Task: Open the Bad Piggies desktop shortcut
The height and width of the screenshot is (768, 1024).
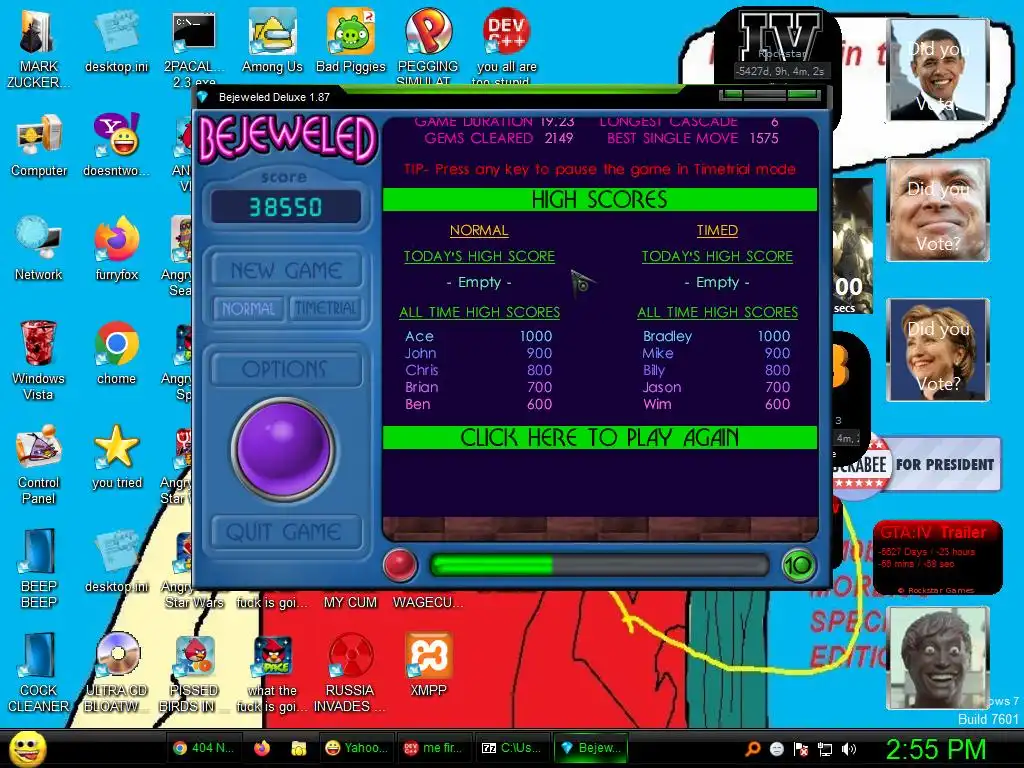Action: (x=351, y=42)
